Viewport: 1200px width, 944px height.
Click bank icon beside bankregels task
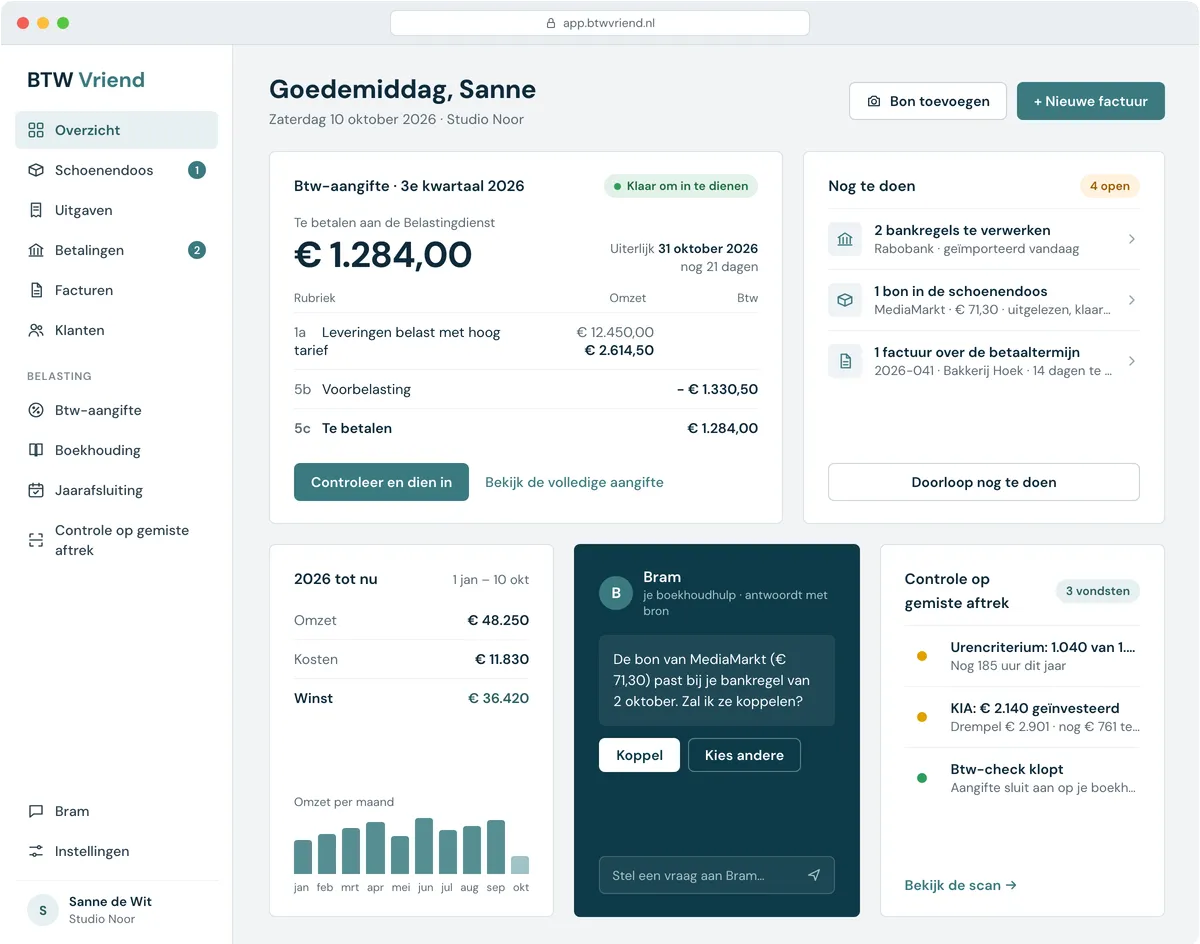tap(845, 239)
